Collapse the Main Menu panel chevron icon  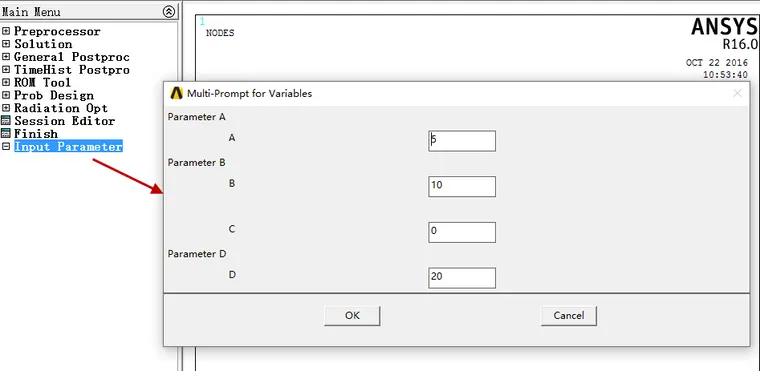click(x=169, y=12)
